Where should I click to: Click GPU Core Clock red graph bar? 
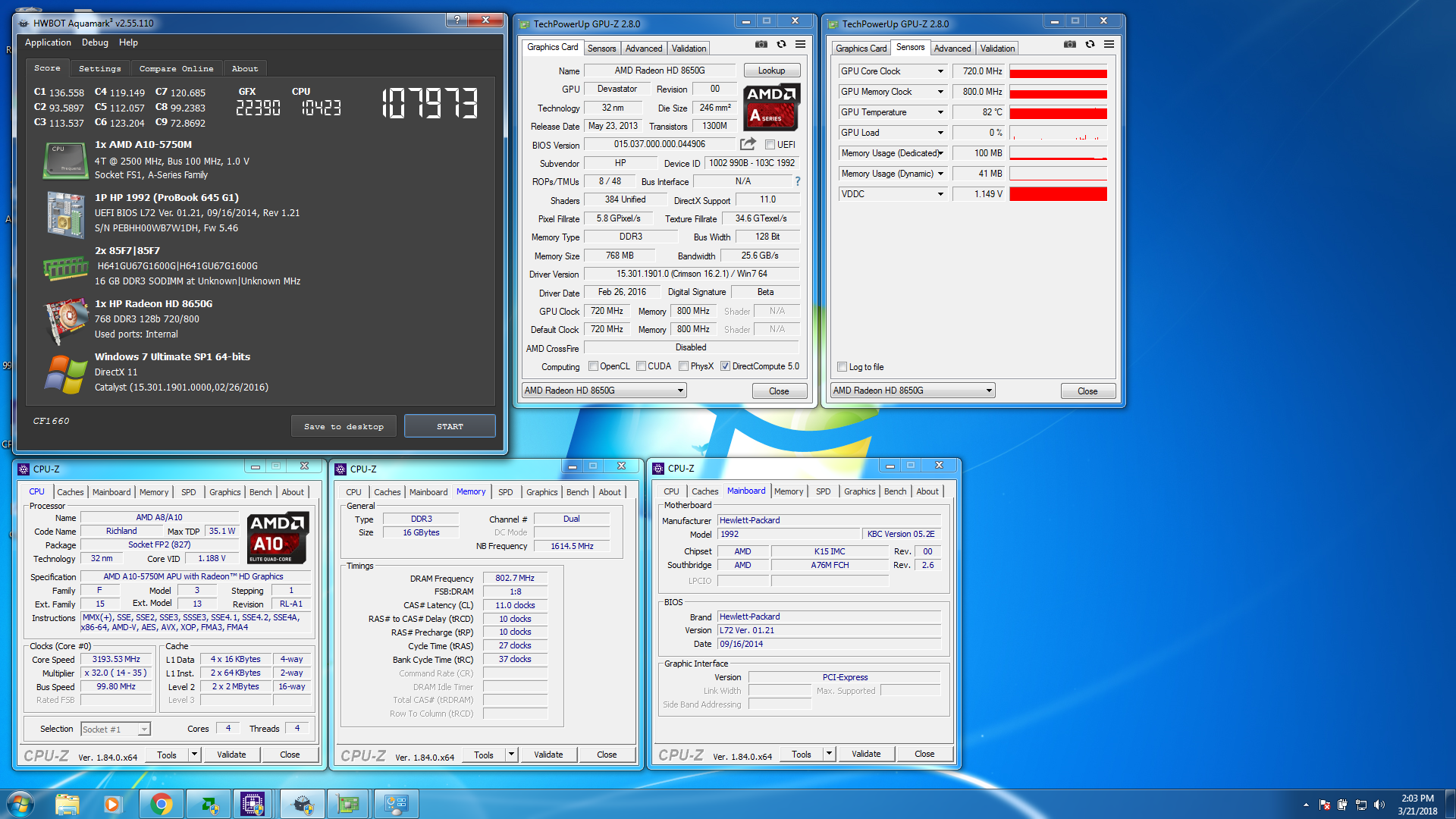tap(1058, 73)
